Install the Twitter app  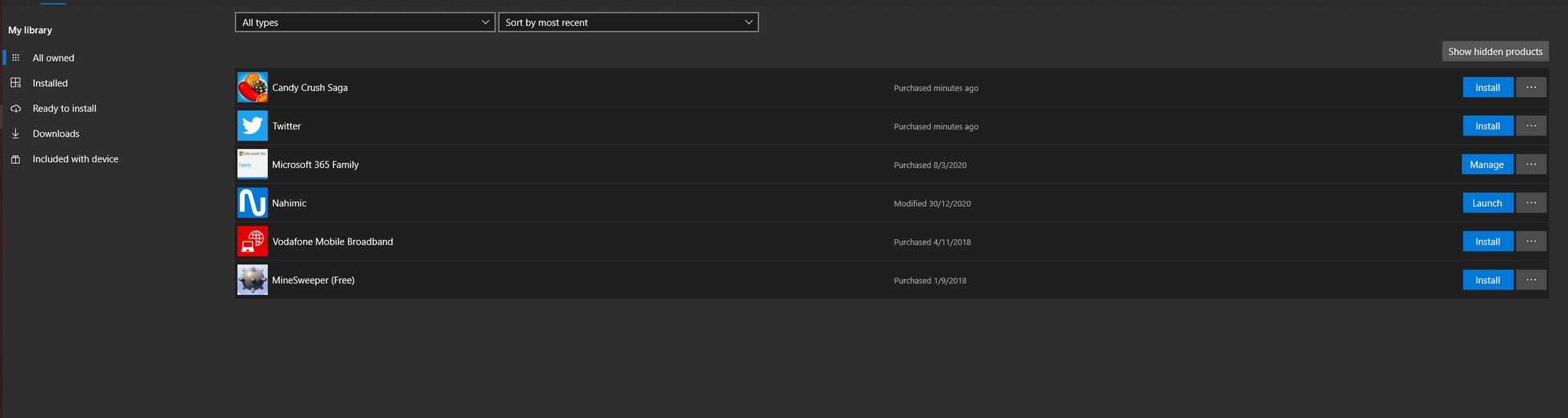coord(1488,125)
